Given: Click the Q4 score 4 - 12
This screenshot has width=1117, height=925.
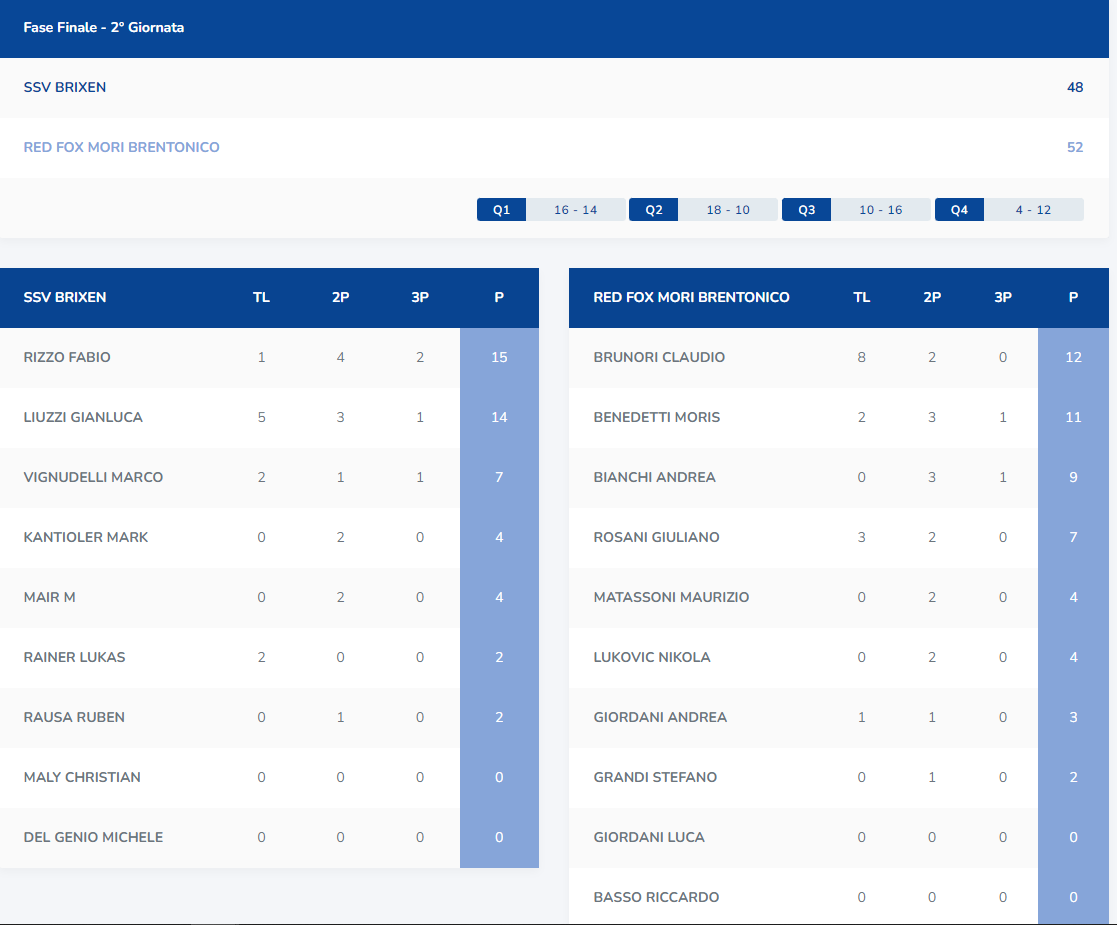Looking at the screenshot, I should coord(1033,210).
